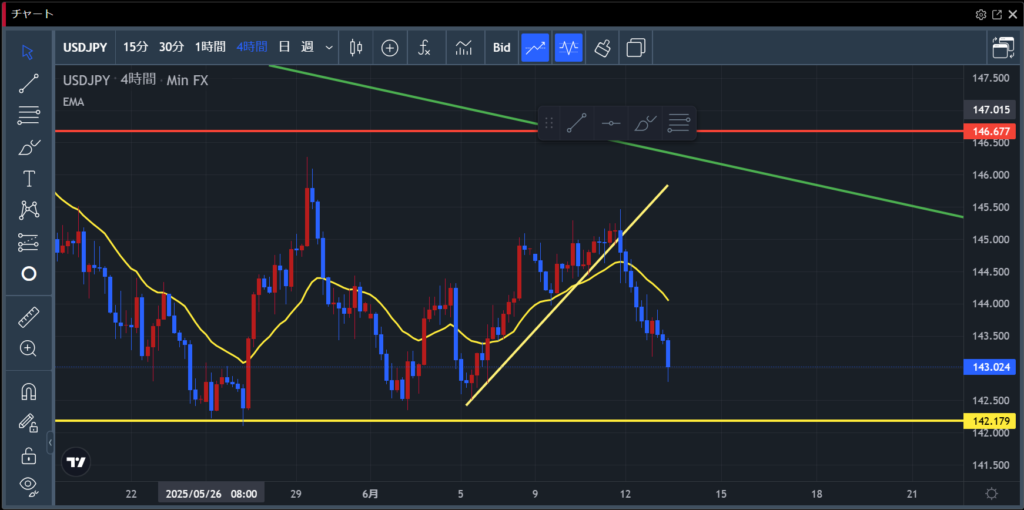Open chart panel settings gear
The width and height of the screenshot is (1024, 510).
click(980, 14)
